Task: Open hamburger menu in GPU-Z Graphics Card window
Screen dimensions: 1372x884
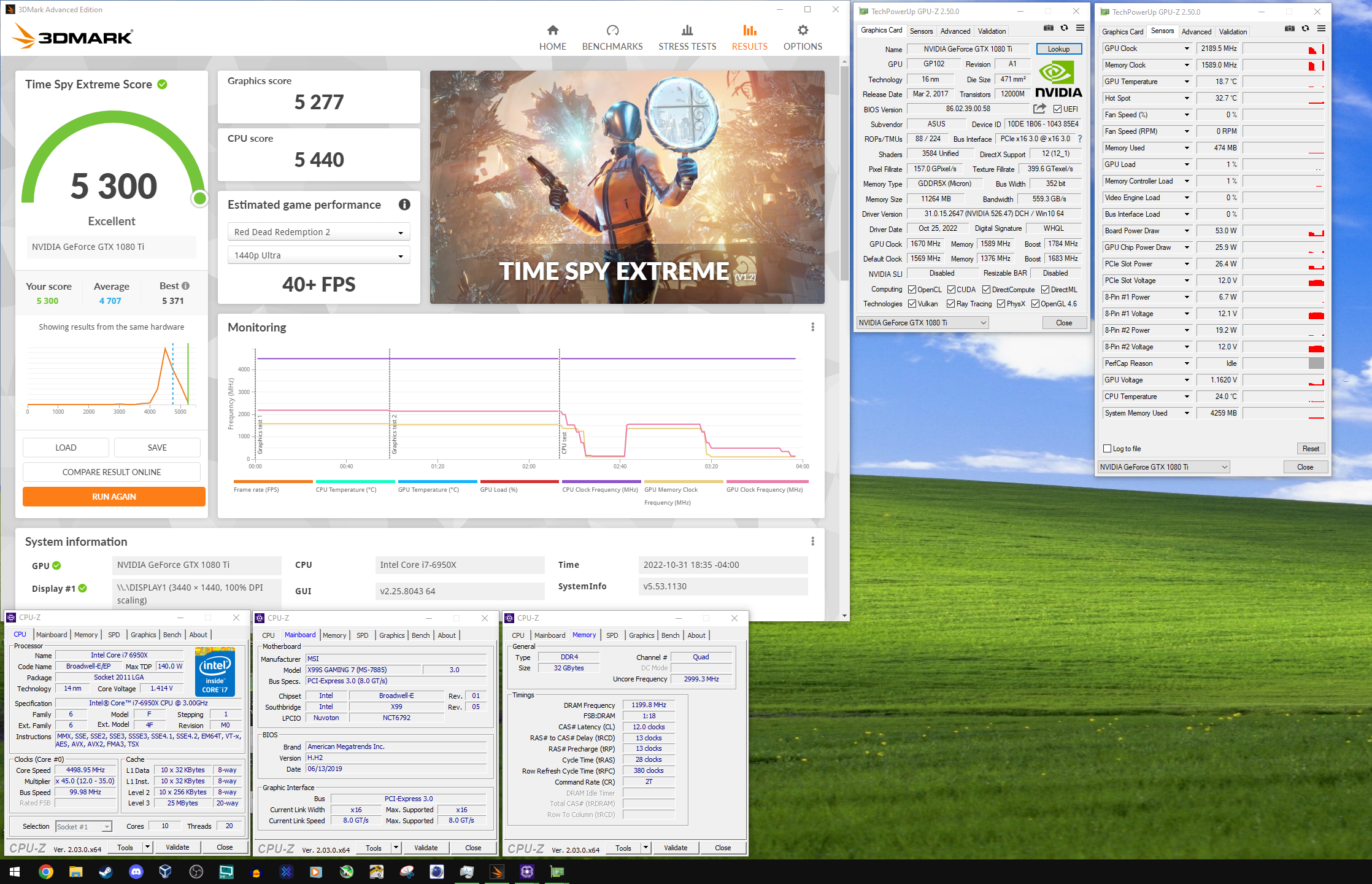Action: click(1080, 28)
